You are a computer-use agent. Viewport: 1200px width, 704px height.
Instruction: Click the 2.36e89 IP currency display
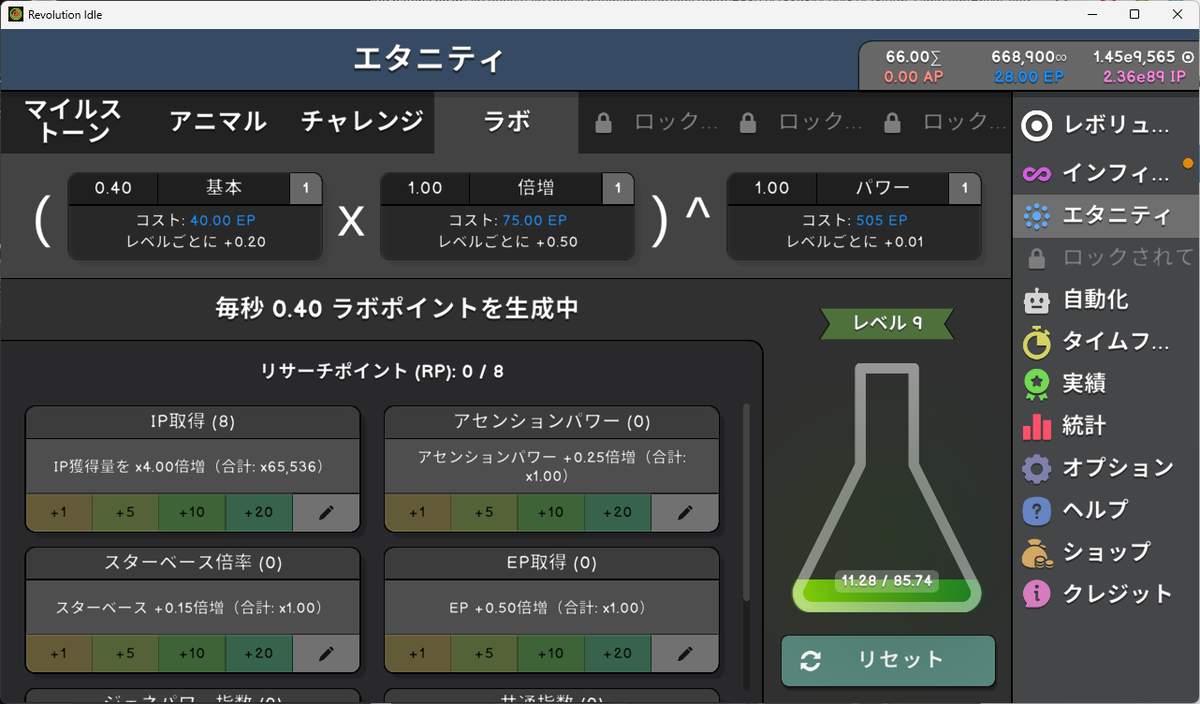(x=1144, y=77)
